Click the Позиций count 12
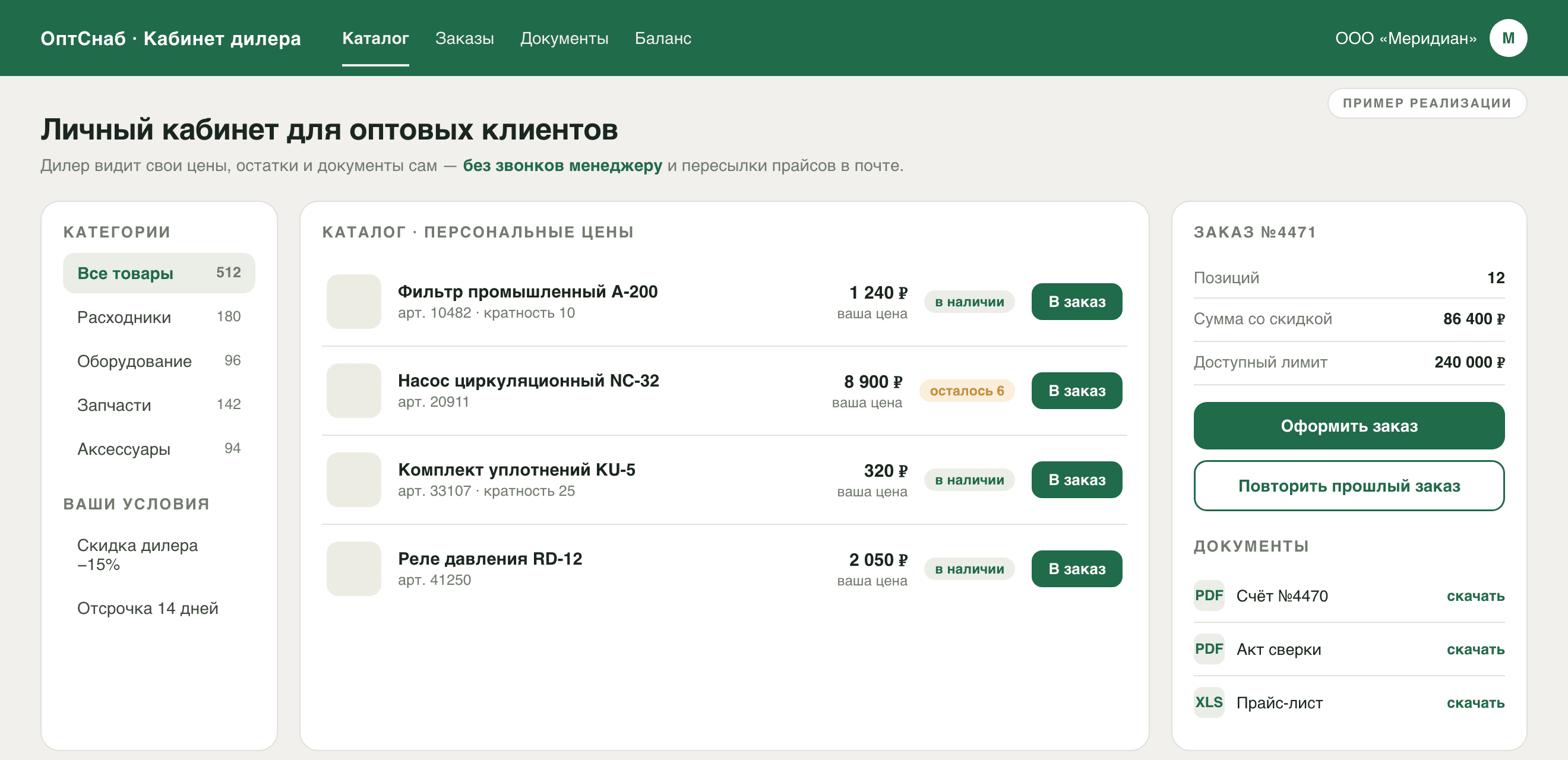Viewport: 1568px width, 760px height. (x=1496, y=278)
